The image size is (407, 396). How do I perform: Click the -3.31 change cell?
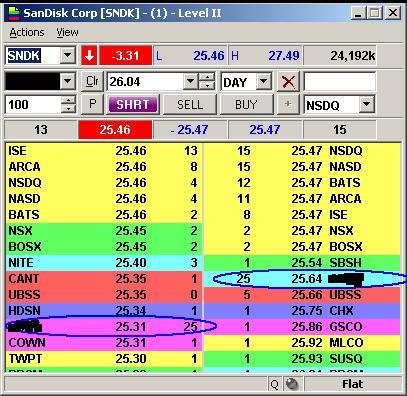coord(126,55)
